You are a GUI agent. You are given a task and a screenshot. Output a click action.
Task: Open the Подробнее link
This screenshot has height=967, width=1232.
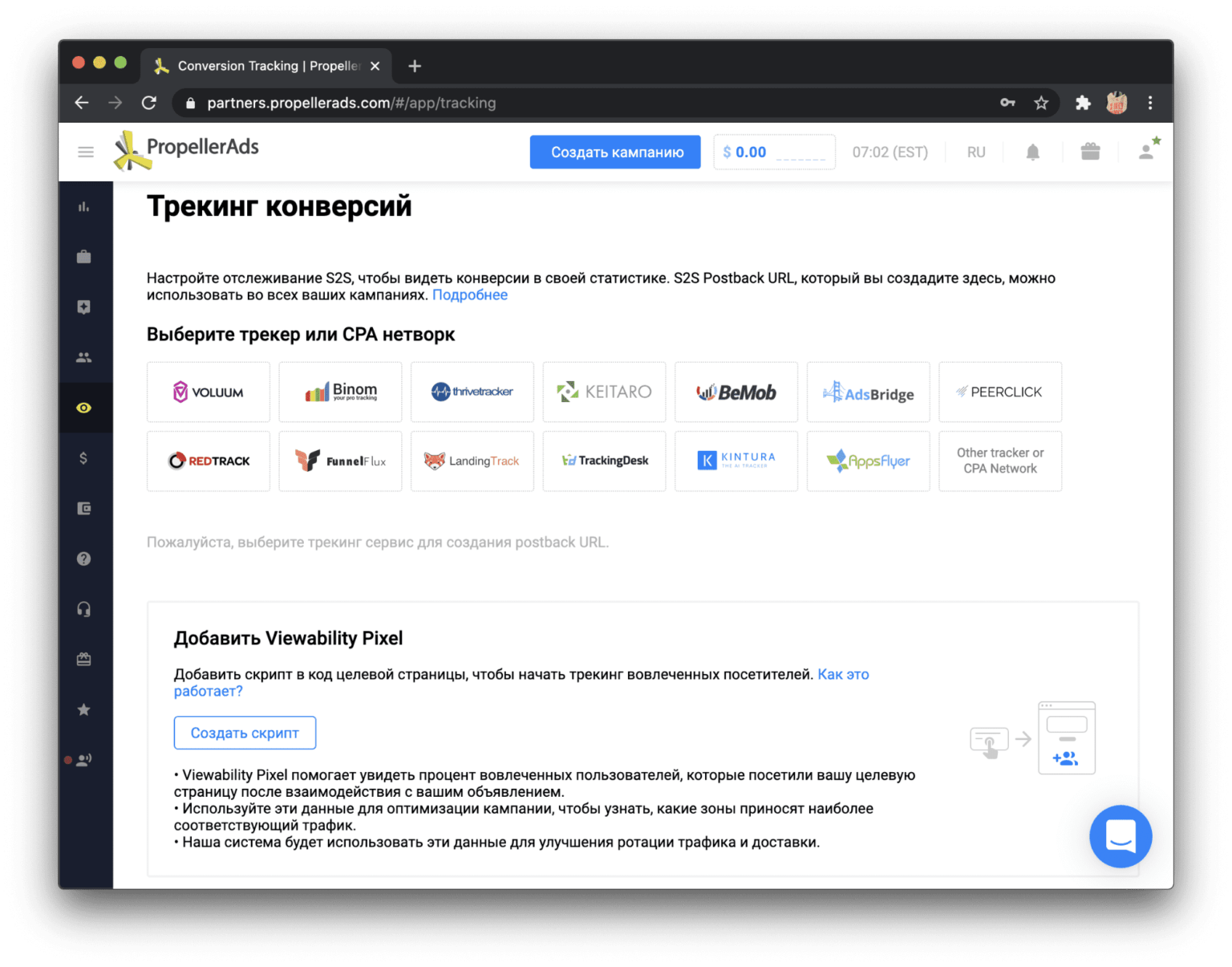[470, 295]
